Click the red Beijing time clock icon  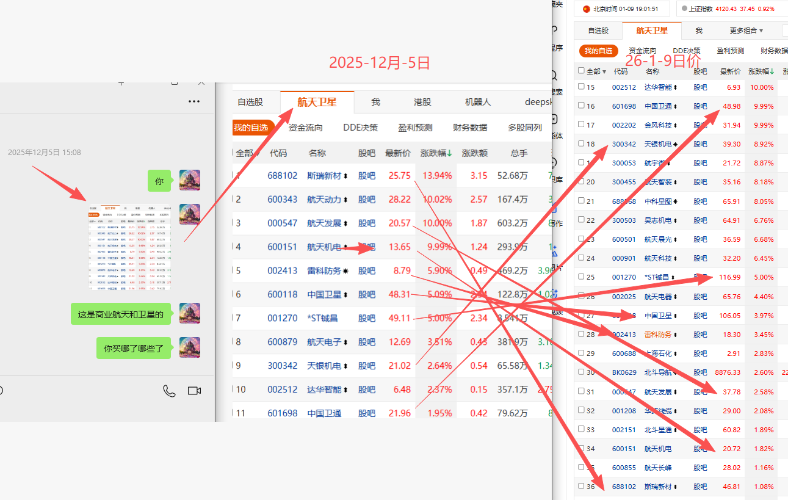[x=586, y=9]
